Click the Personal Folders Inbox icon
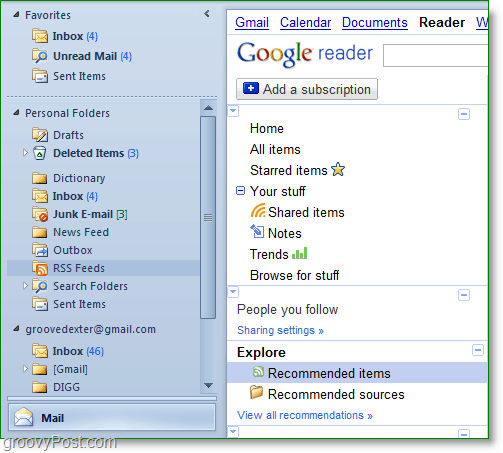The width and height of the screenshot is (503, 453). 40,196
